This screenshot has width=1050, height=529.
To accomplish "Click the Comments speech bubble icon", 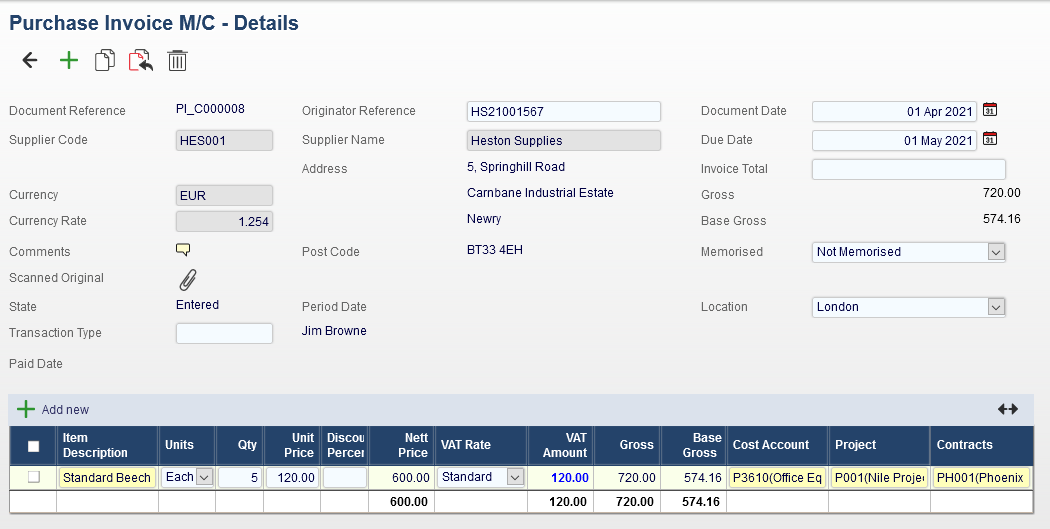I will pos(183,250).
